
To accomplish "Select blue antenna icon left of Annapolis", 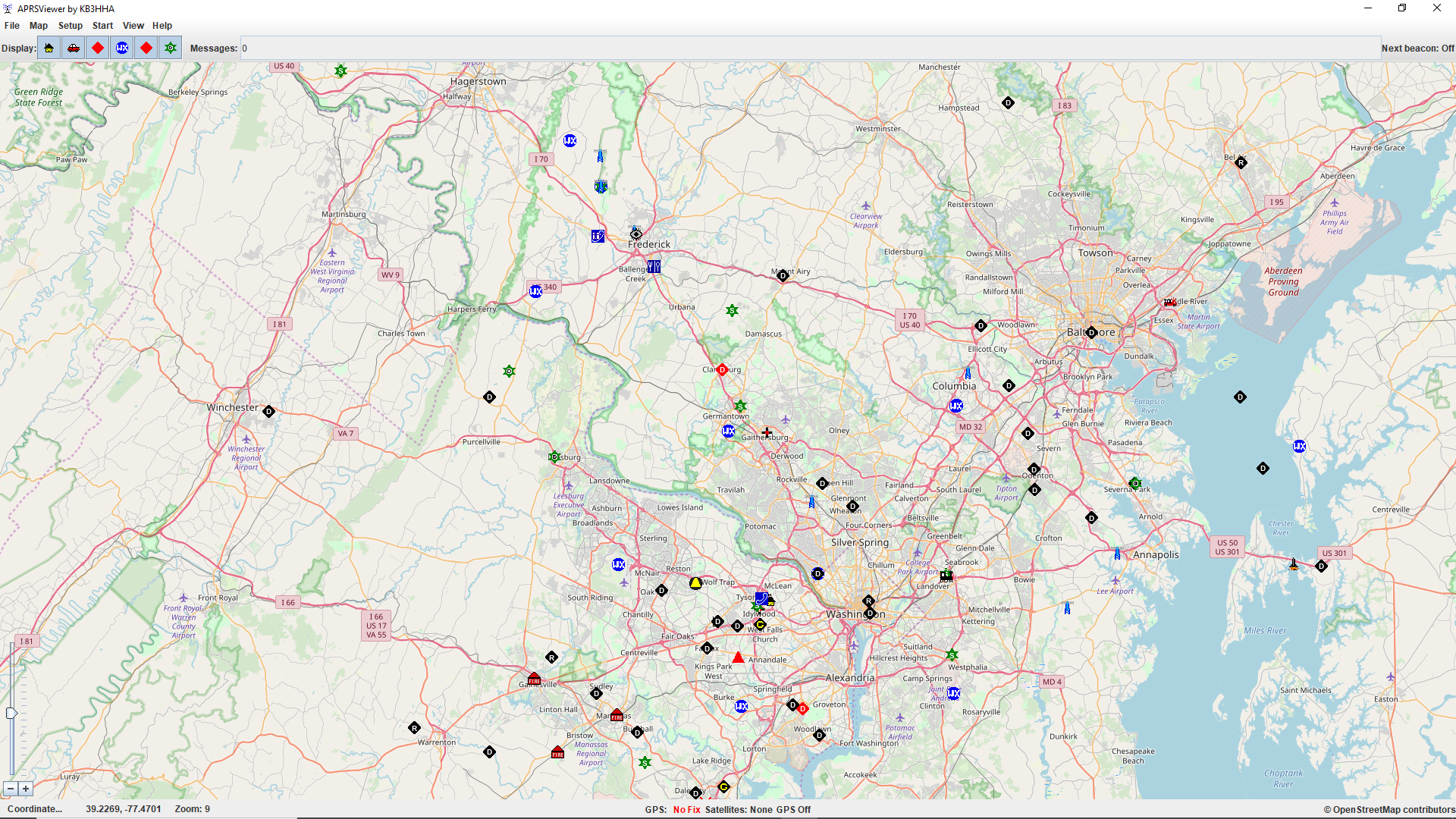I will (1117, 554).
